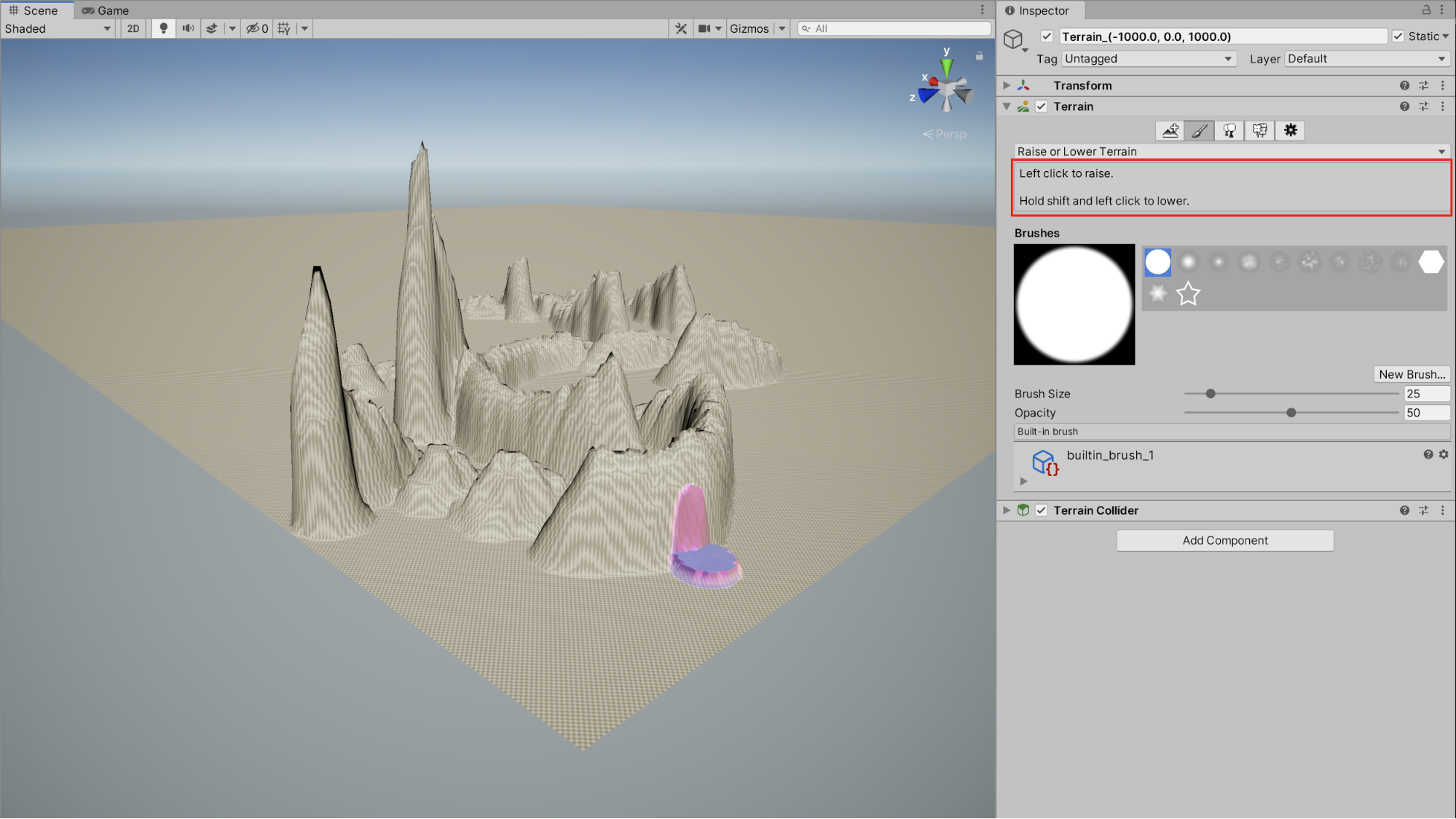This screenshot has height=819, width=1456.
Task: Expand the Transform component
Action: [x=1007, y=85]
